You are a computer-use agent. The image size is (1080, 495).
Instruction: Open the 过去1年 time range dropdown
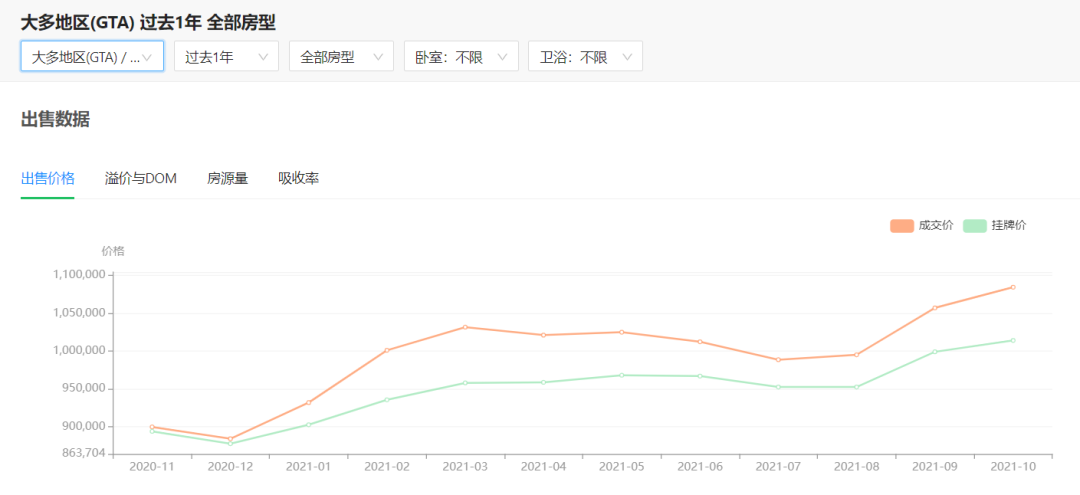click(226, 56)
